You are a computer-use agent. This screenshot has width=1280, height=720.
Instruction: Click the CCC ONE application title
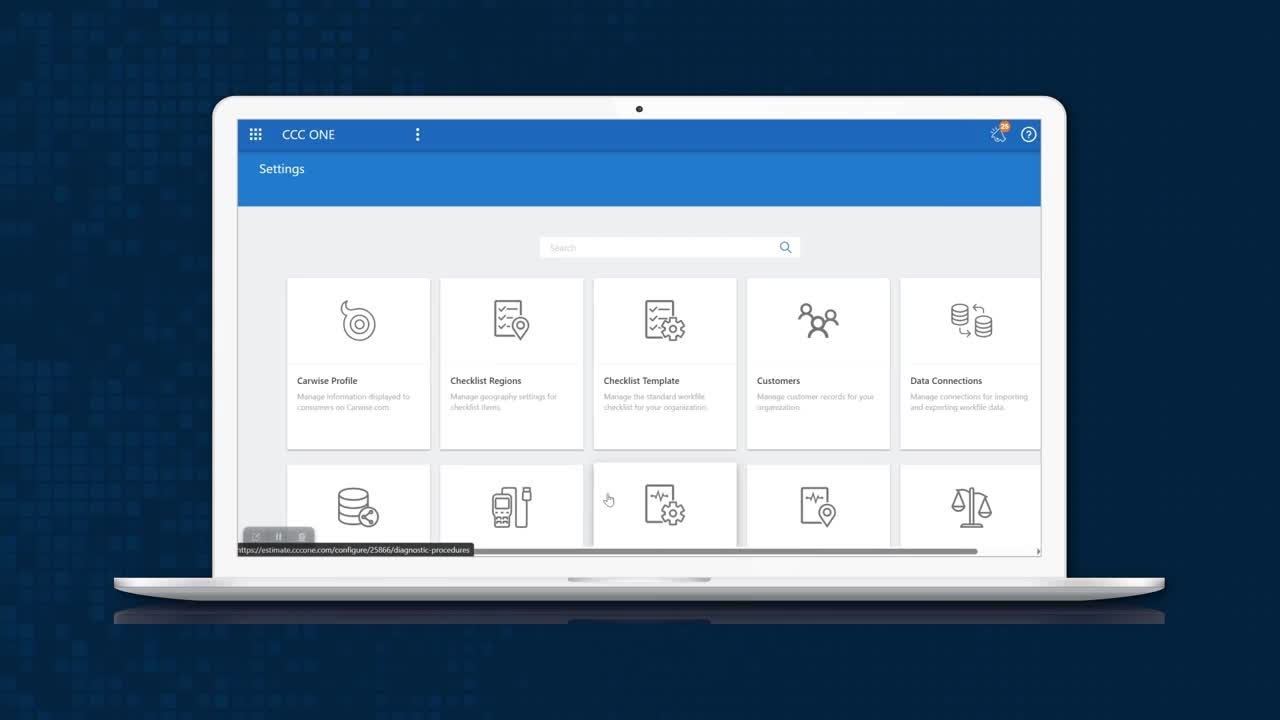(x=308, y=134)
